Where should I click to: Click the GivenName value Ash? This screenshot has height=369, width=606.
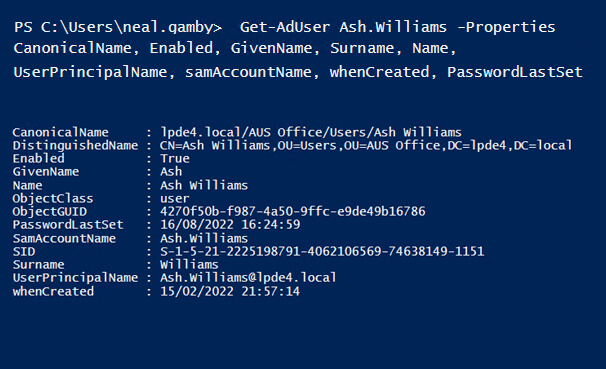tap(171, 172)
